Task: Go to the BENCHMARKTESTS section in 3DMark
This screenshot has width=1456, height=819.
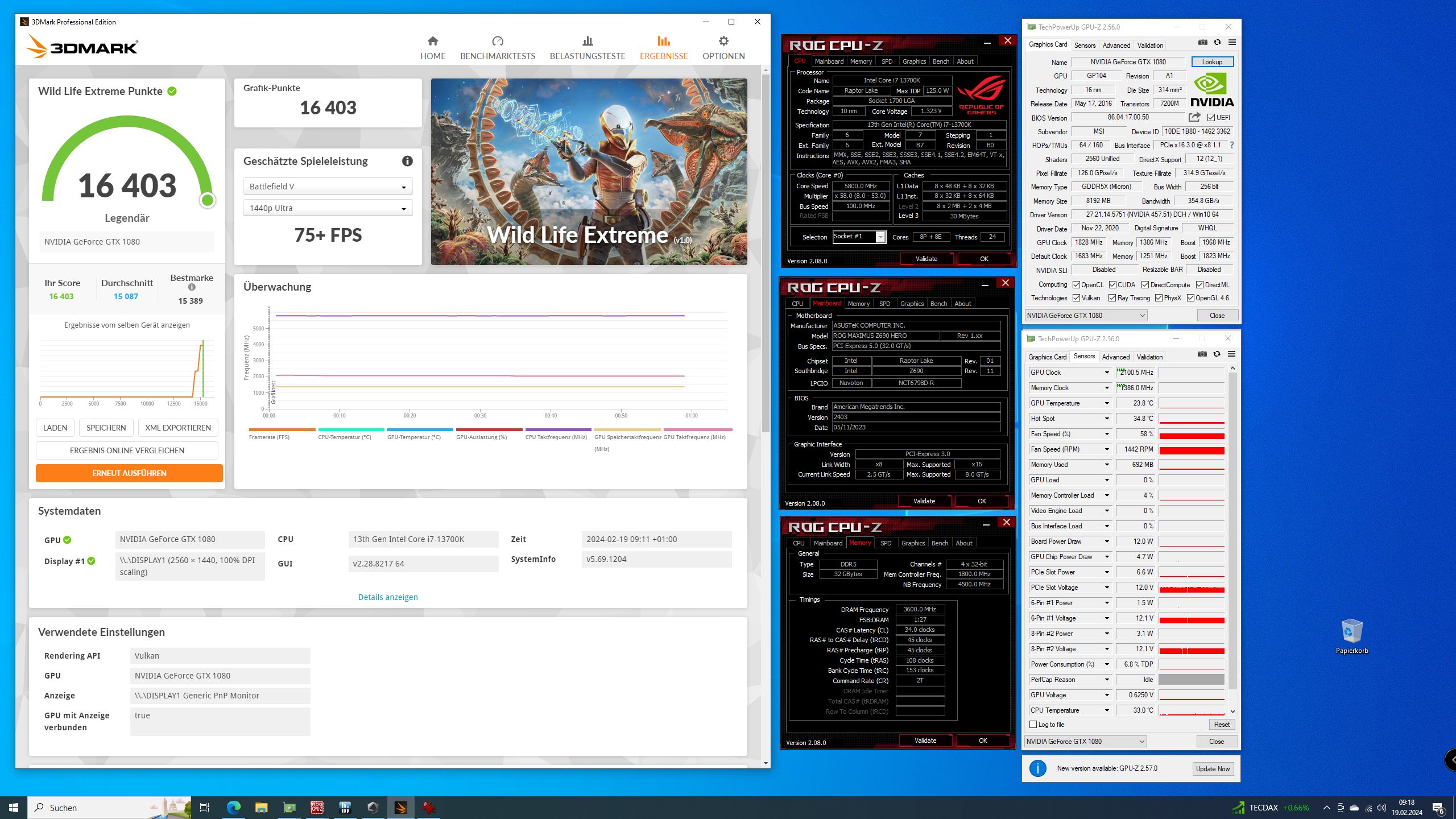Action: [x=498, y=48]
